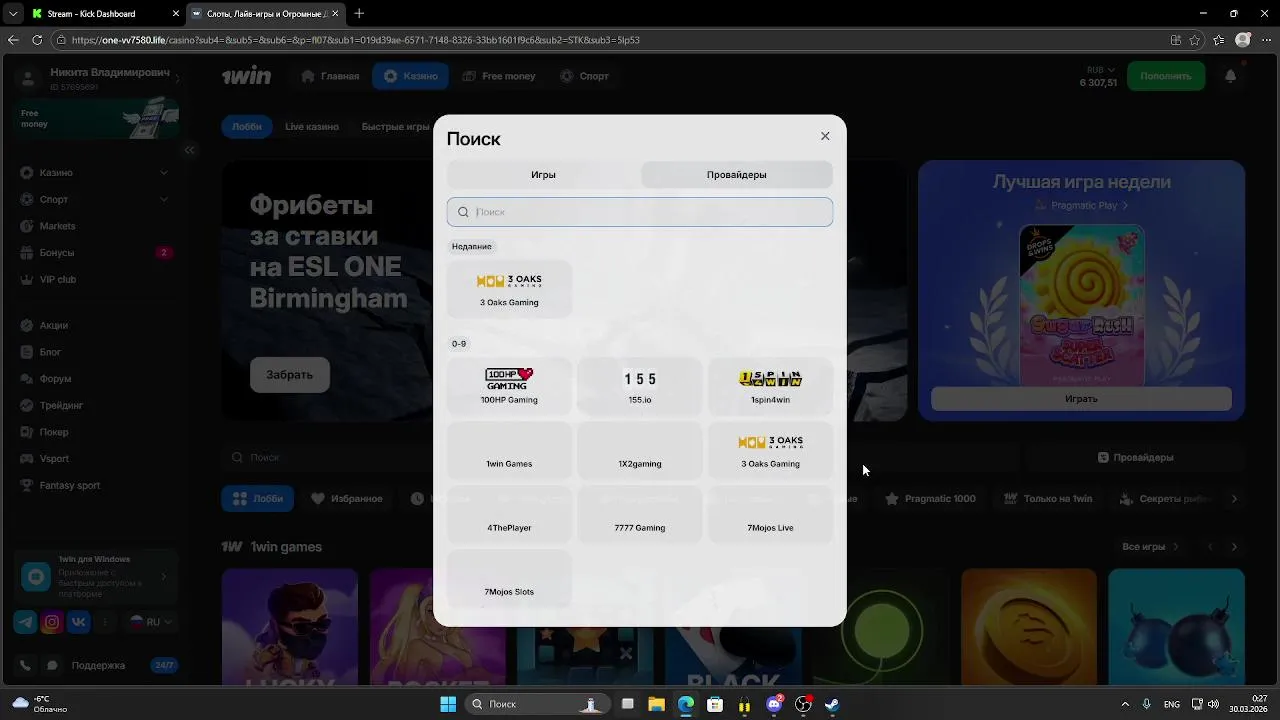Open Все игры link for 1win games
The height and width of the screenshot is (720, 1280).
point(1150,547)
